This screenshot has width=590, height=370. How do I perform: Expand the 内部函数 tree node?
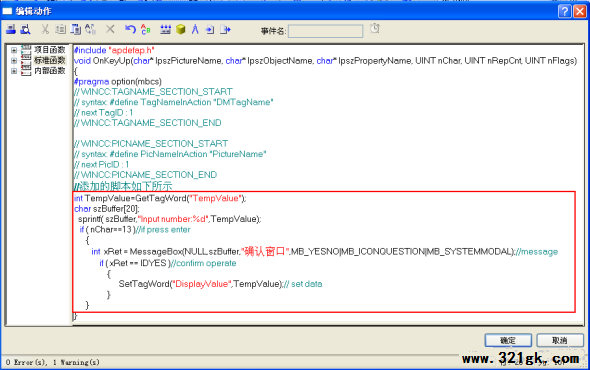coord(14,71)
